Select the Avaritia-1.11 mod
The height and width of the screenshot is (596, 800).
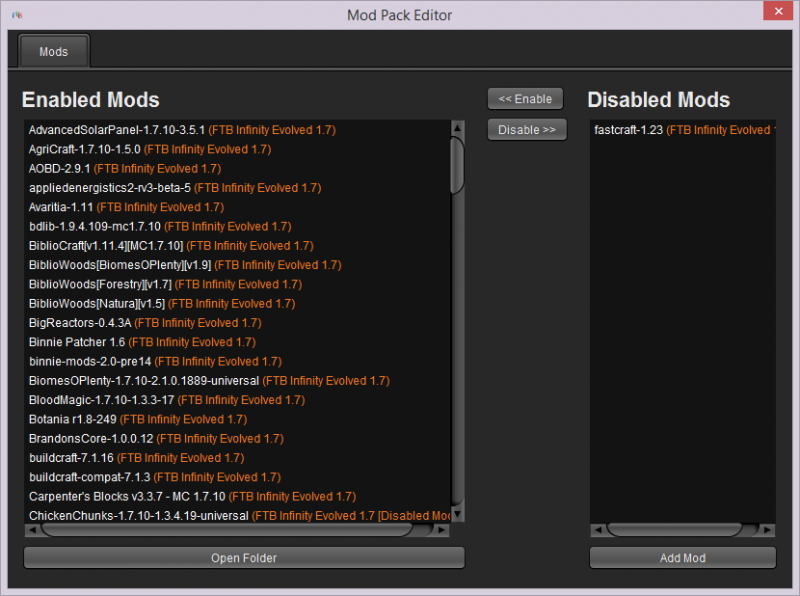(95, 206)
